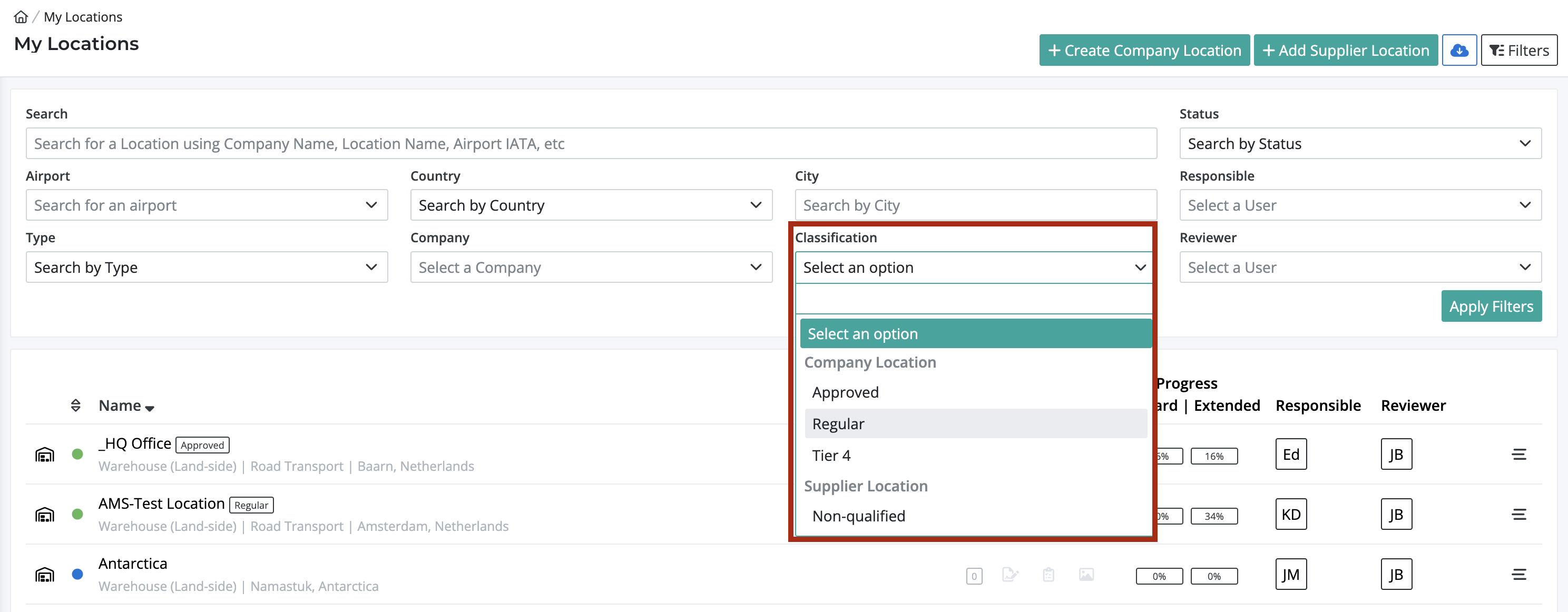Click the Search by City field
The image size is (1568, 612).
(x=975, y=205)
